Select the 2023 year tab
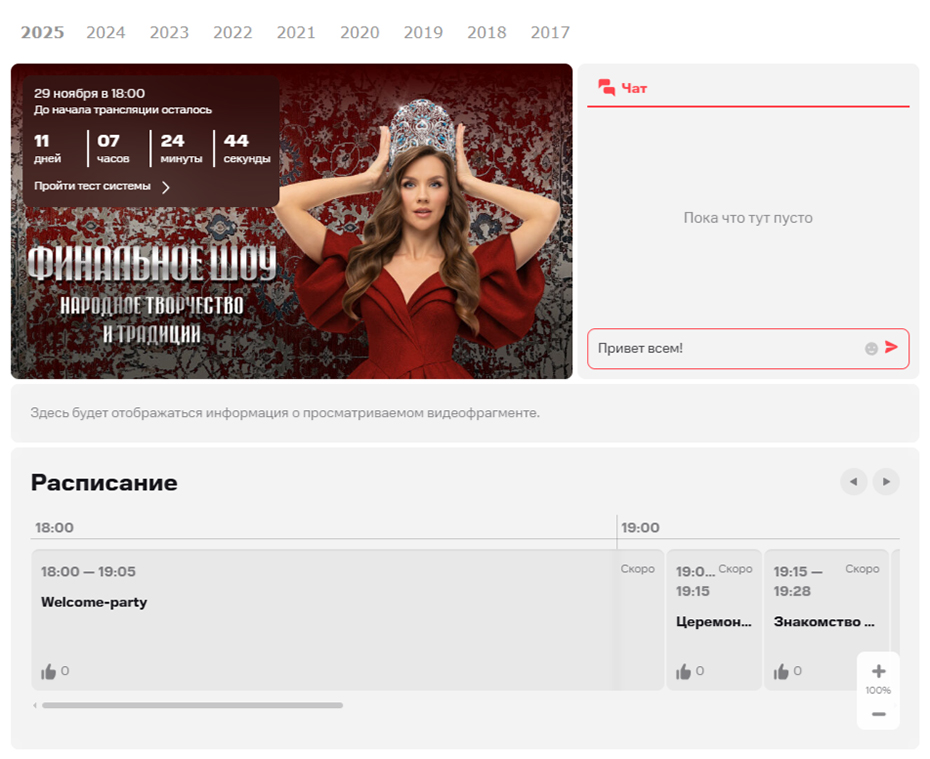 tap(169, 32)
